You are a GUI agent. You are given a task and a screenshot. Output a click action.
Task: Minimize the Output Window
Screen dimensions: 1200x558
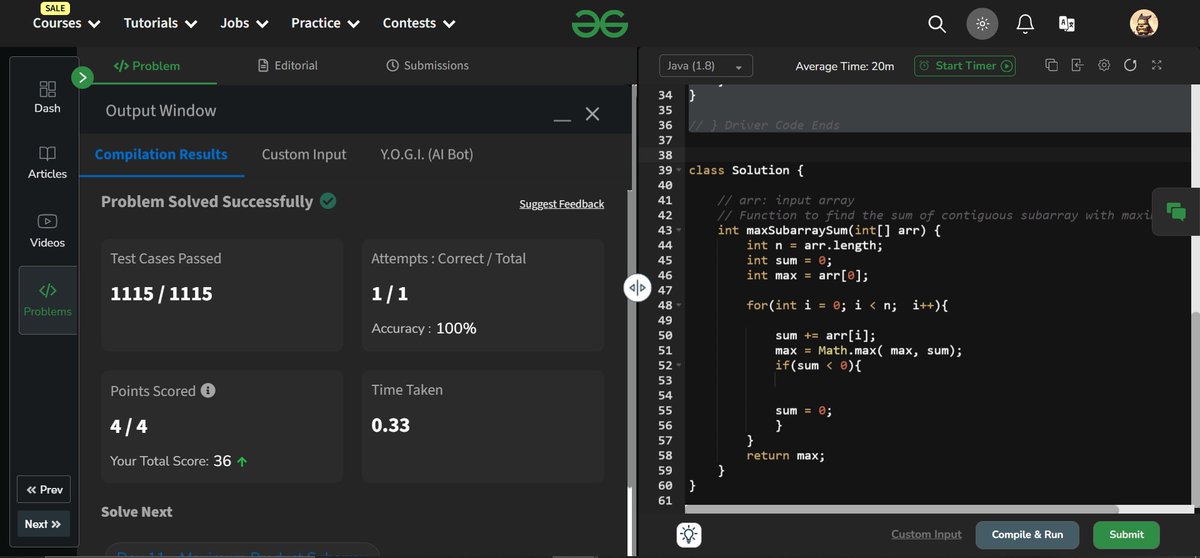pyautogui.click(x=562, y=121)
